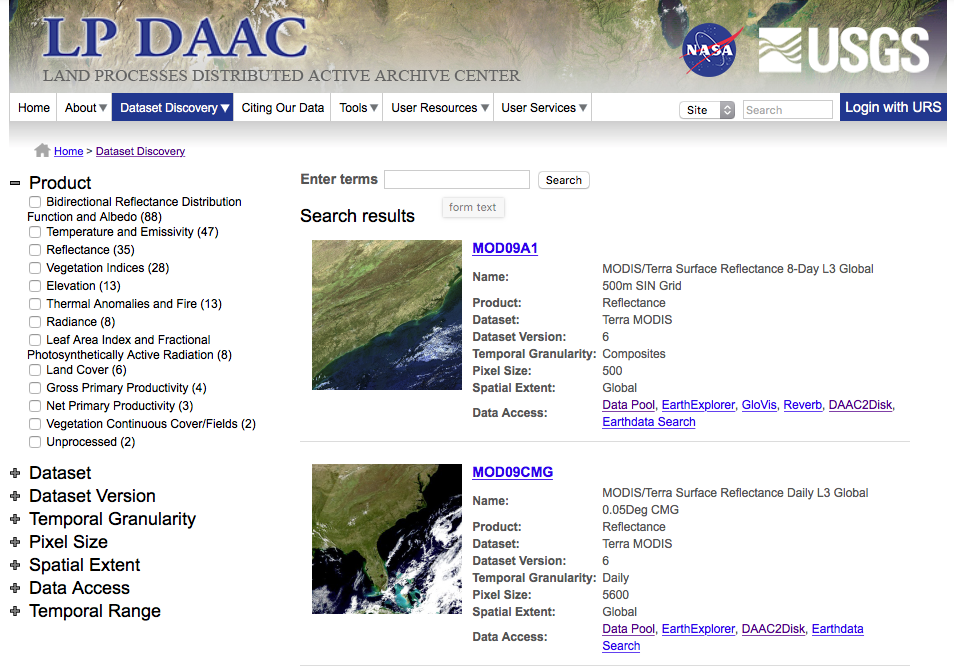Expand the User Resources menu
954x671 pixels.
[439, 108]
